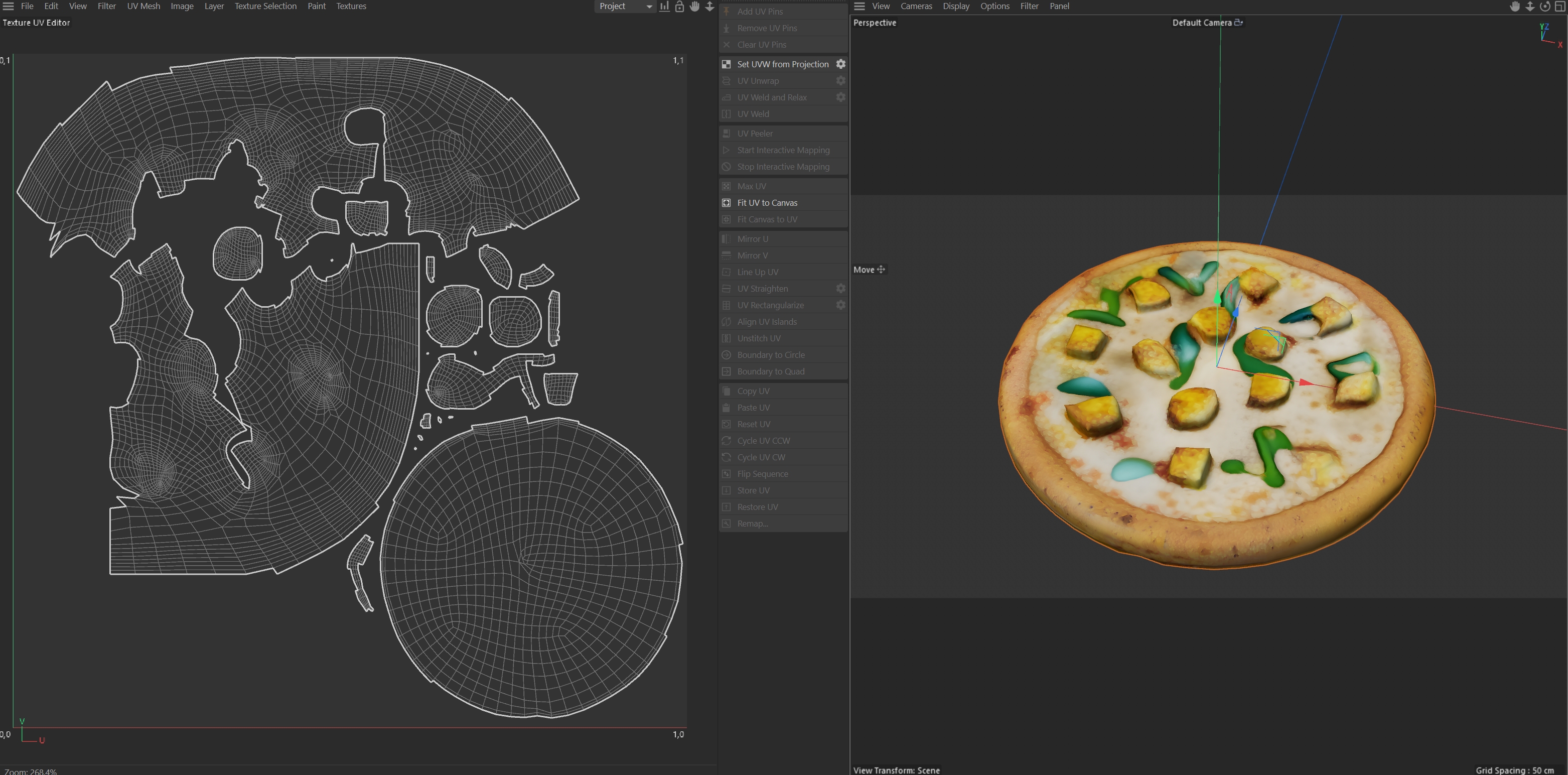Click the viewport orbit camera icon
Screen dimensions: 1568x775
pos(1545,6)
